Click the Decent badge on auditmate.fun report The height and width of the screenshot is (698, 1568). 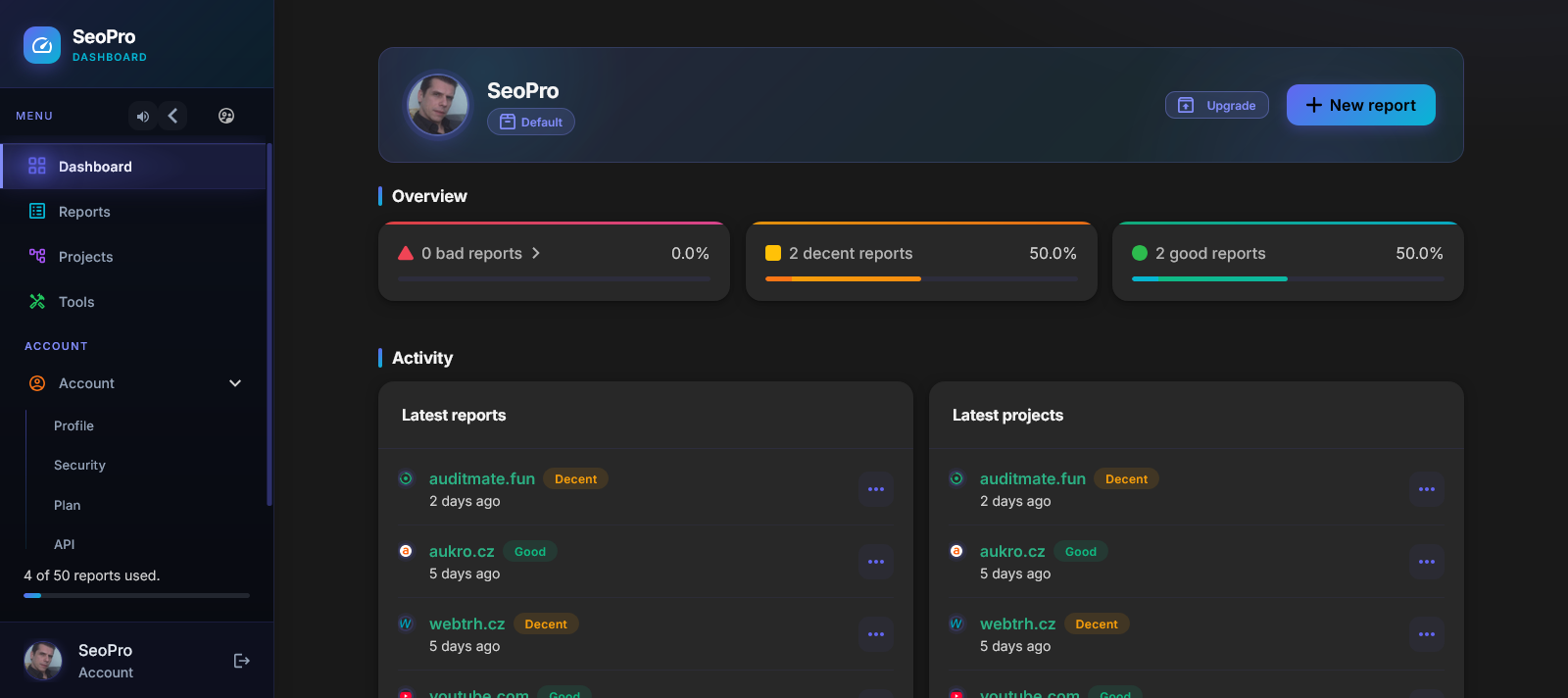[x=576, y=478]
